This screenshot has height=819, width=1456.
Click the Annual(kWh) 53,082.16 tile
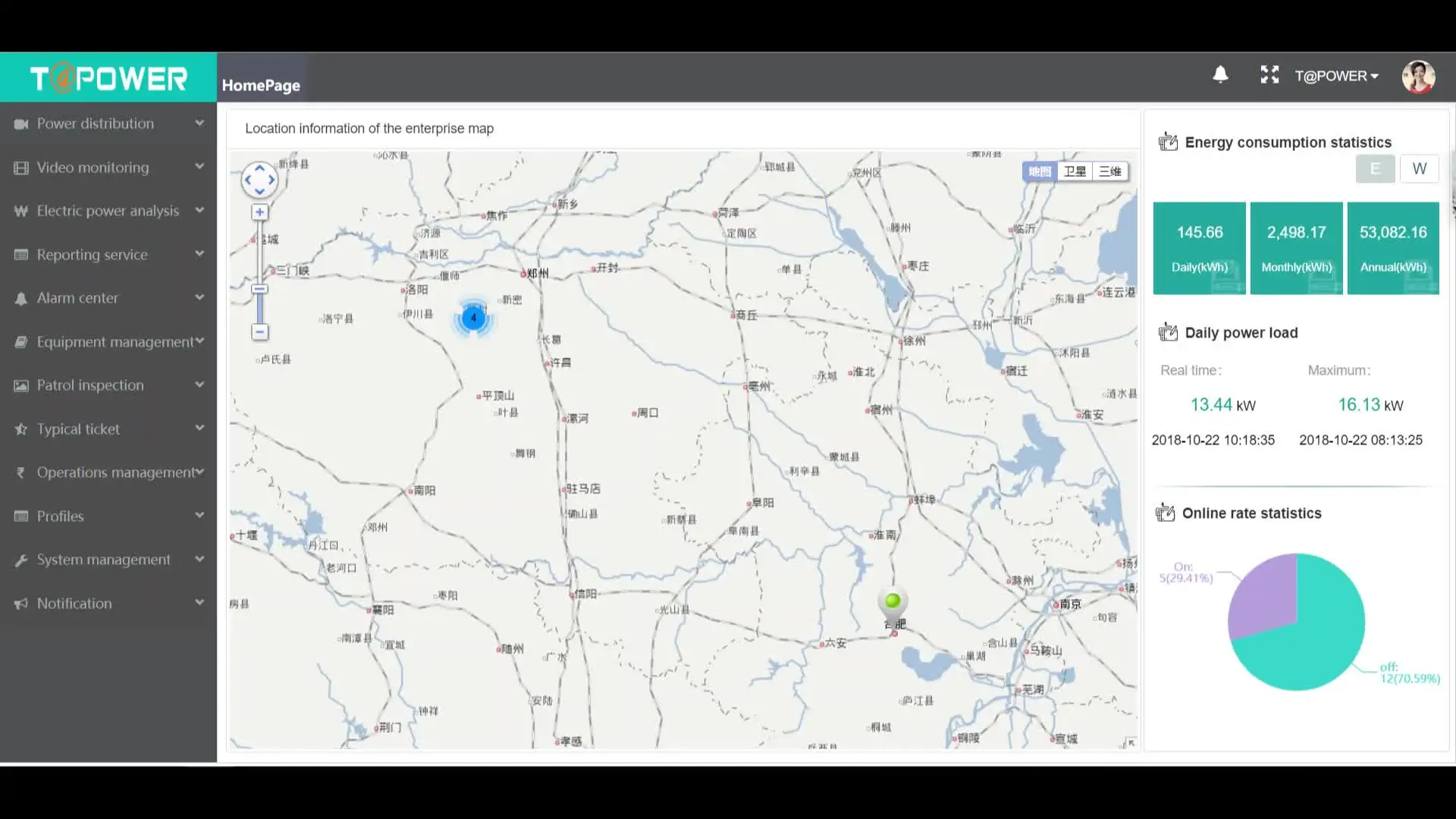pos(1392,248)
